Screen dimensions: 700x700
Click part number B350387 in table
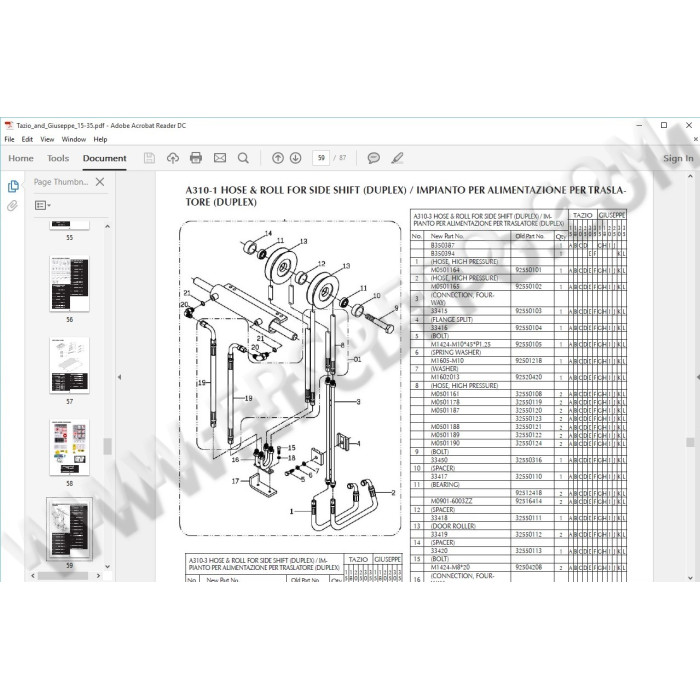tap(442, 245)
